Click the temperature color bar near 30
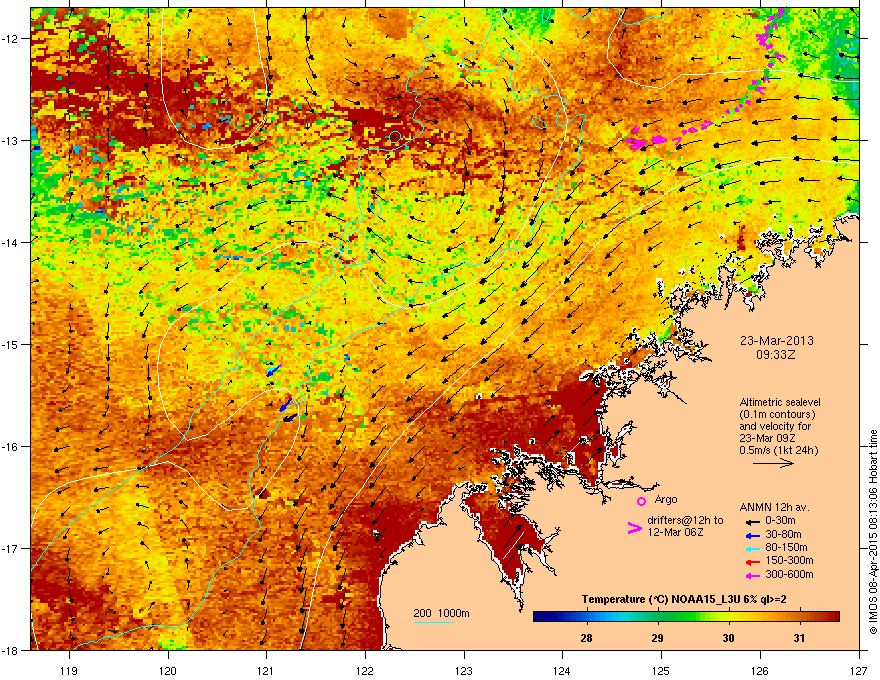 [x=728, y=617]
